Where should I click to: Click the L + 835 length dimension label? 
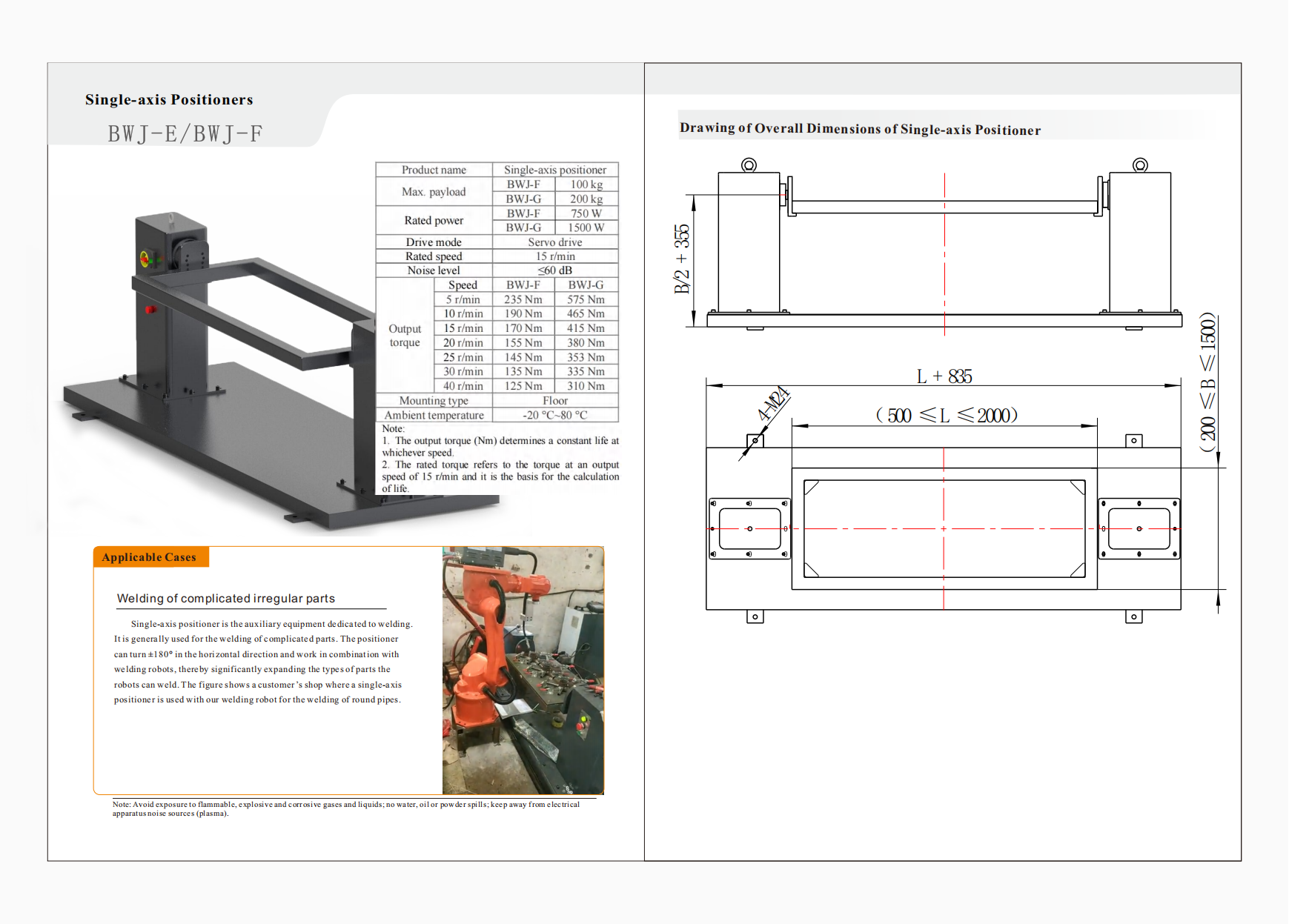pos(944,376)
